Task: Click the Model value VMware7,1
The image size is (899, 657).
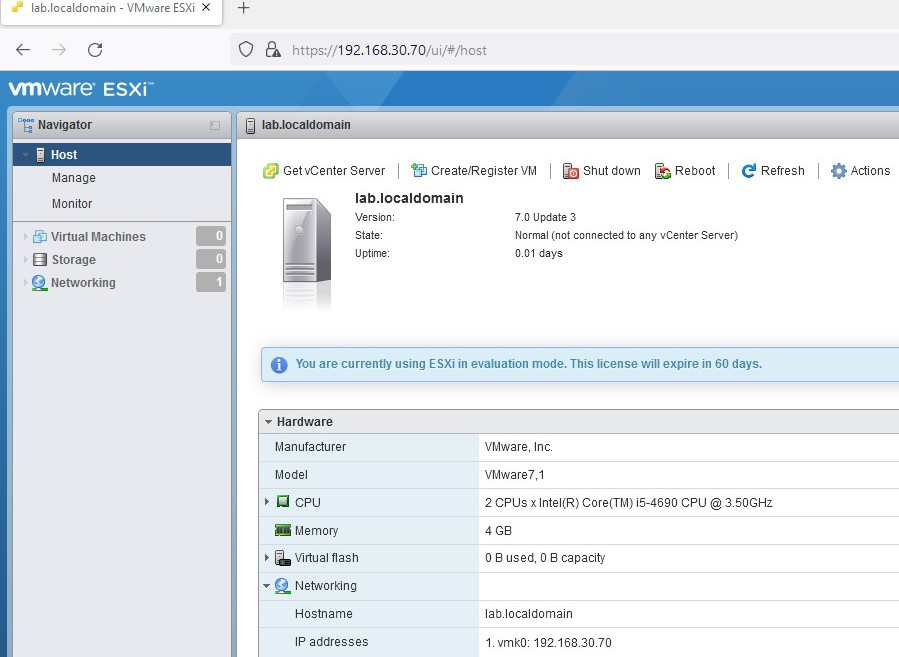Action: [514, 475]
